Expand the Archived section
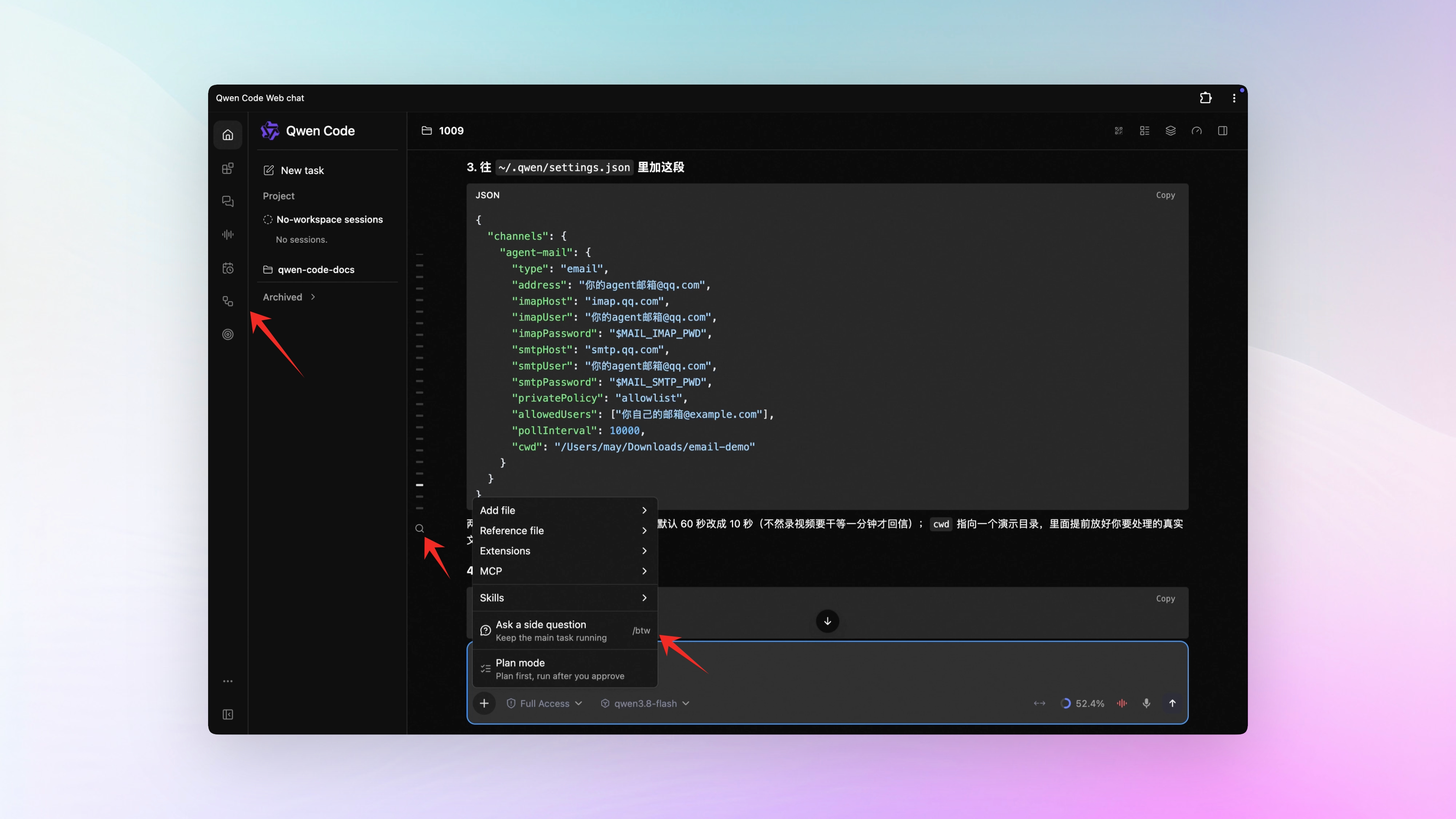This screenshot has height=819, width=1456. coord(289,297)
